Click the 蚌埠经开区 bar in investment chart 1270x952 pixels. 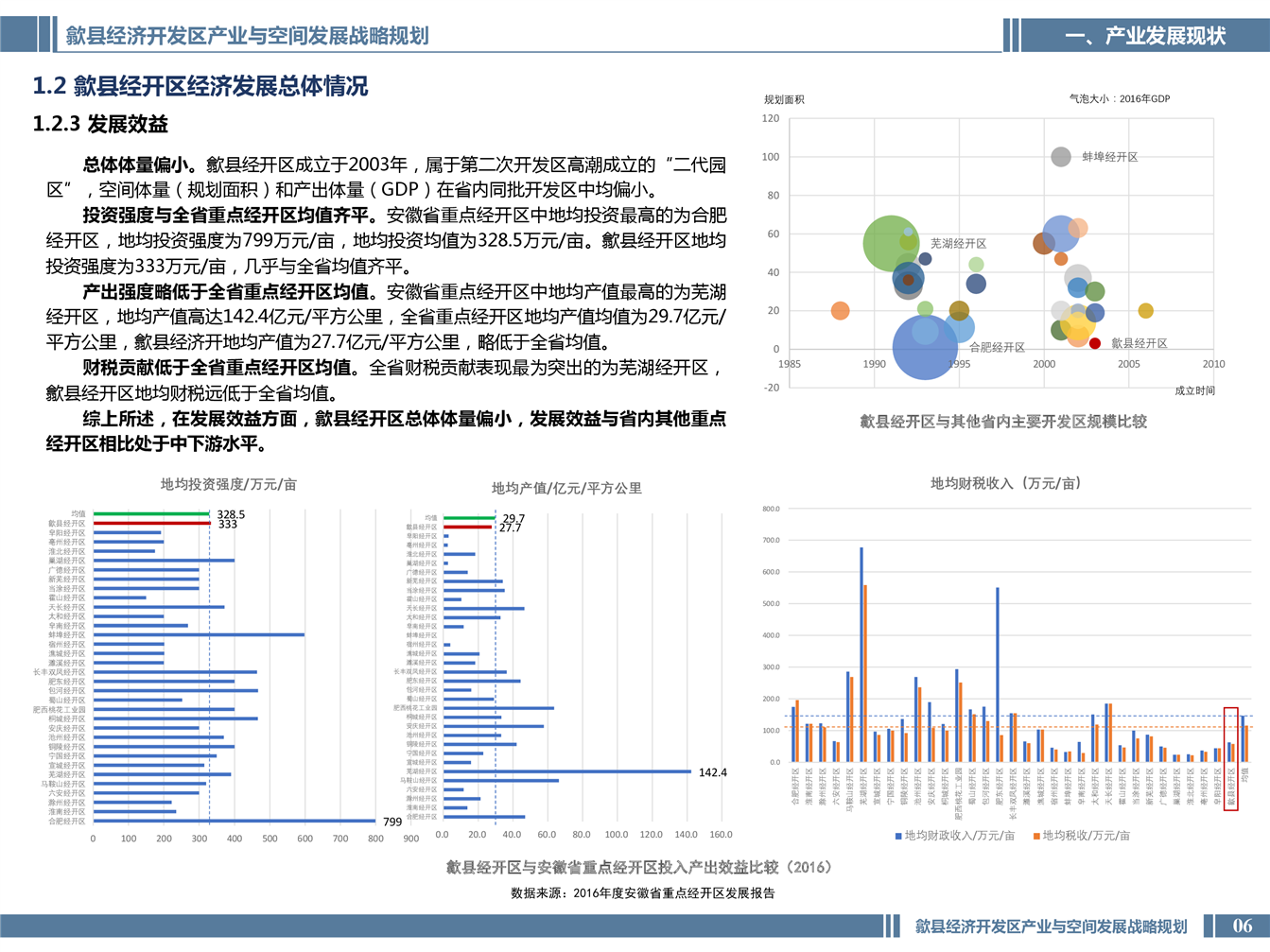[199, 635]
